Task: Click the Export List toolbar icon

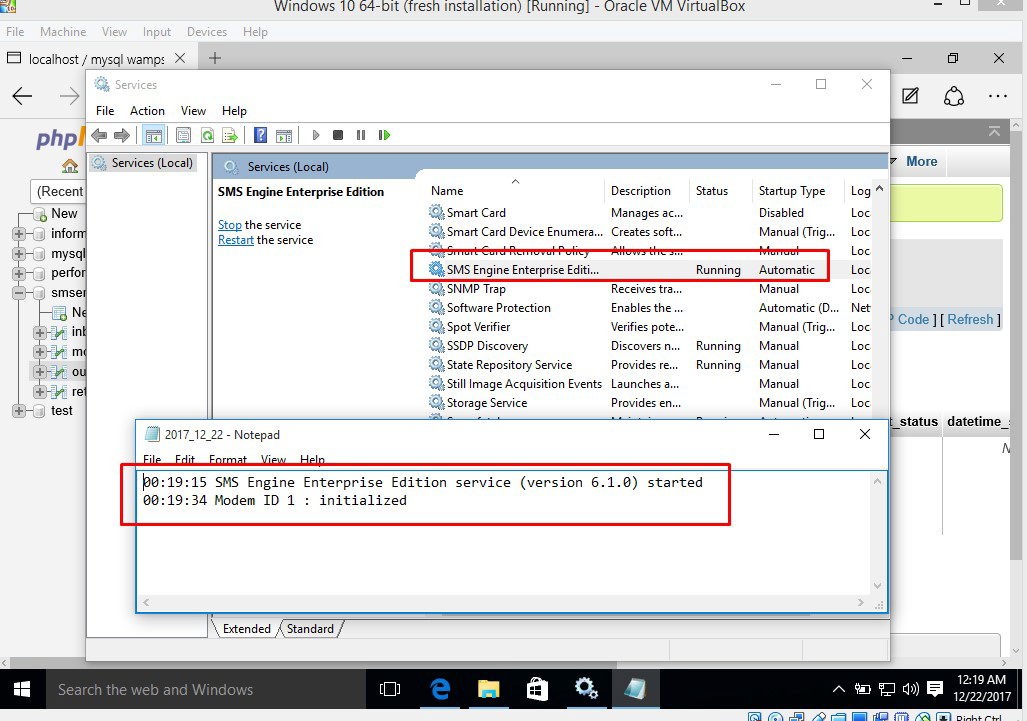Action: point(230,135)
